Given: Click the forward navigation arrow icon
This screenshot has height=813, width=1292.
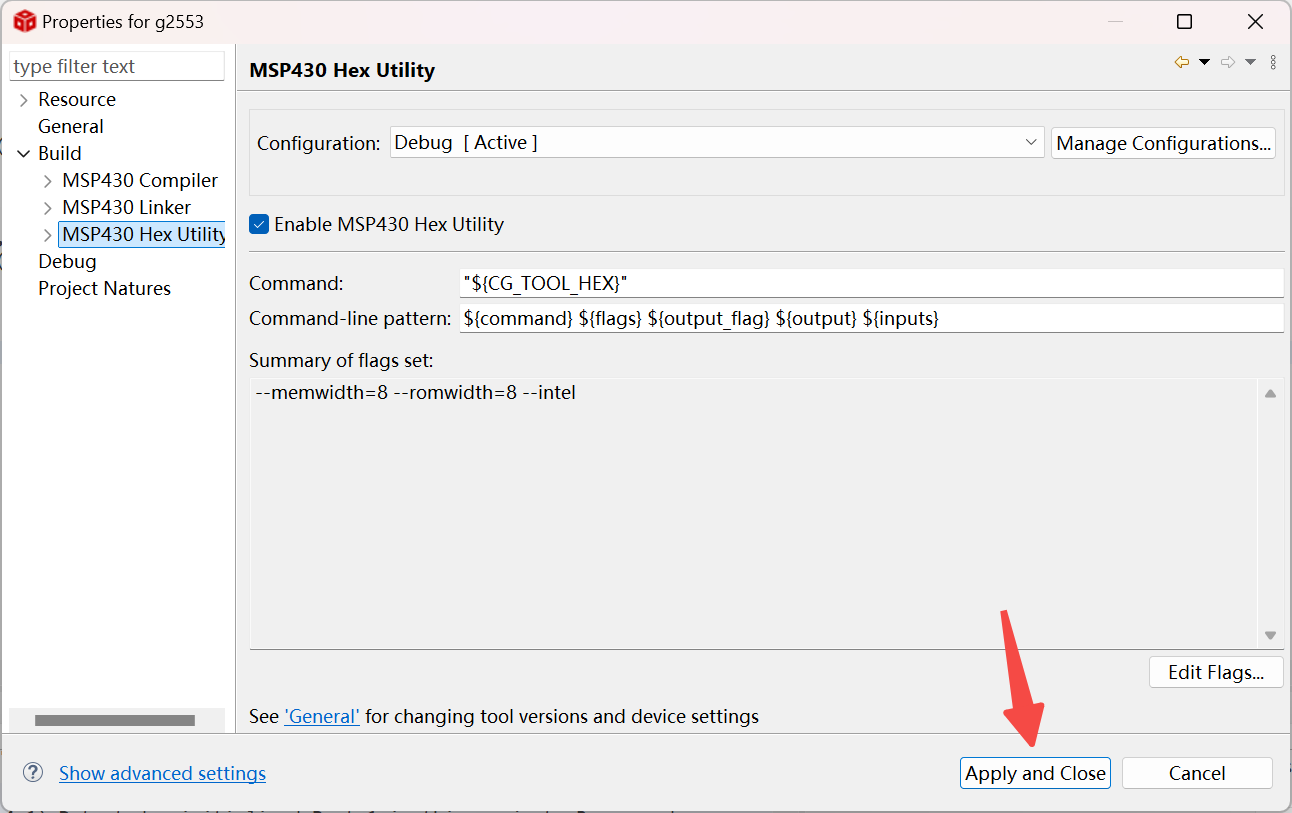Looking at the screenshot, I should click(1228, 62).
